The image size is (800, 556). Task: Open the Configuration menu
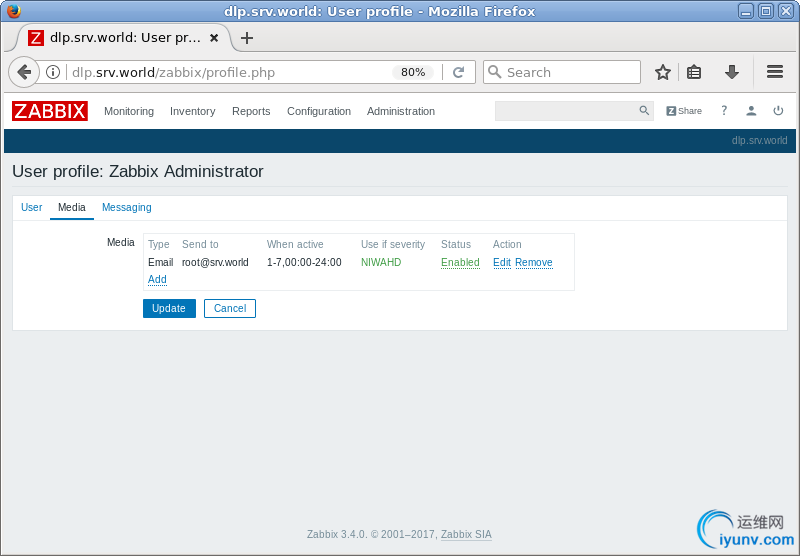click(x=319, y=111)
